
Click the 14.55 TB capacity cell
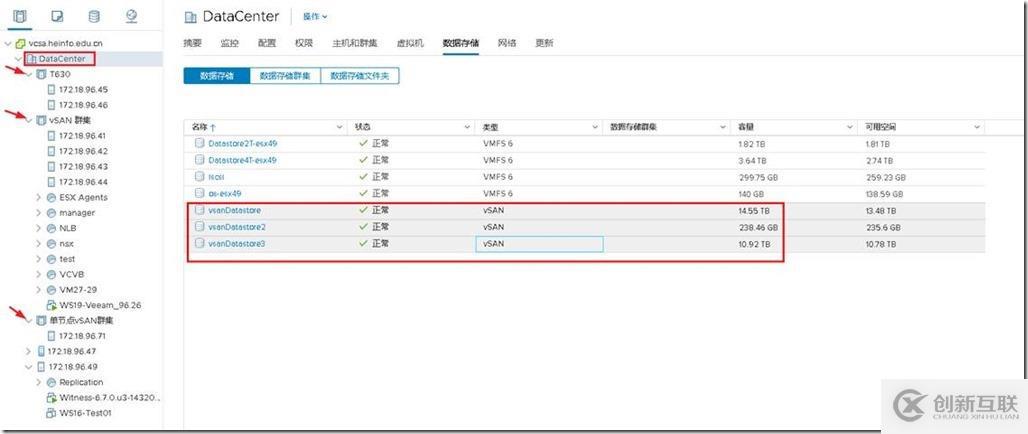(754, 210)
